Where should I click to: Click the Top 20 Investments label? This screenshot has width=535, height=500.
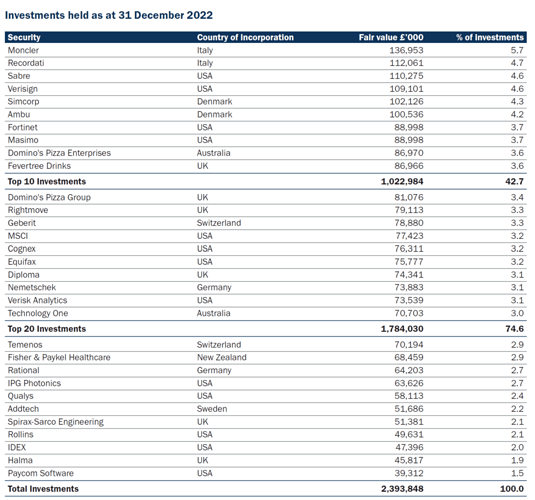click(47, 329)
